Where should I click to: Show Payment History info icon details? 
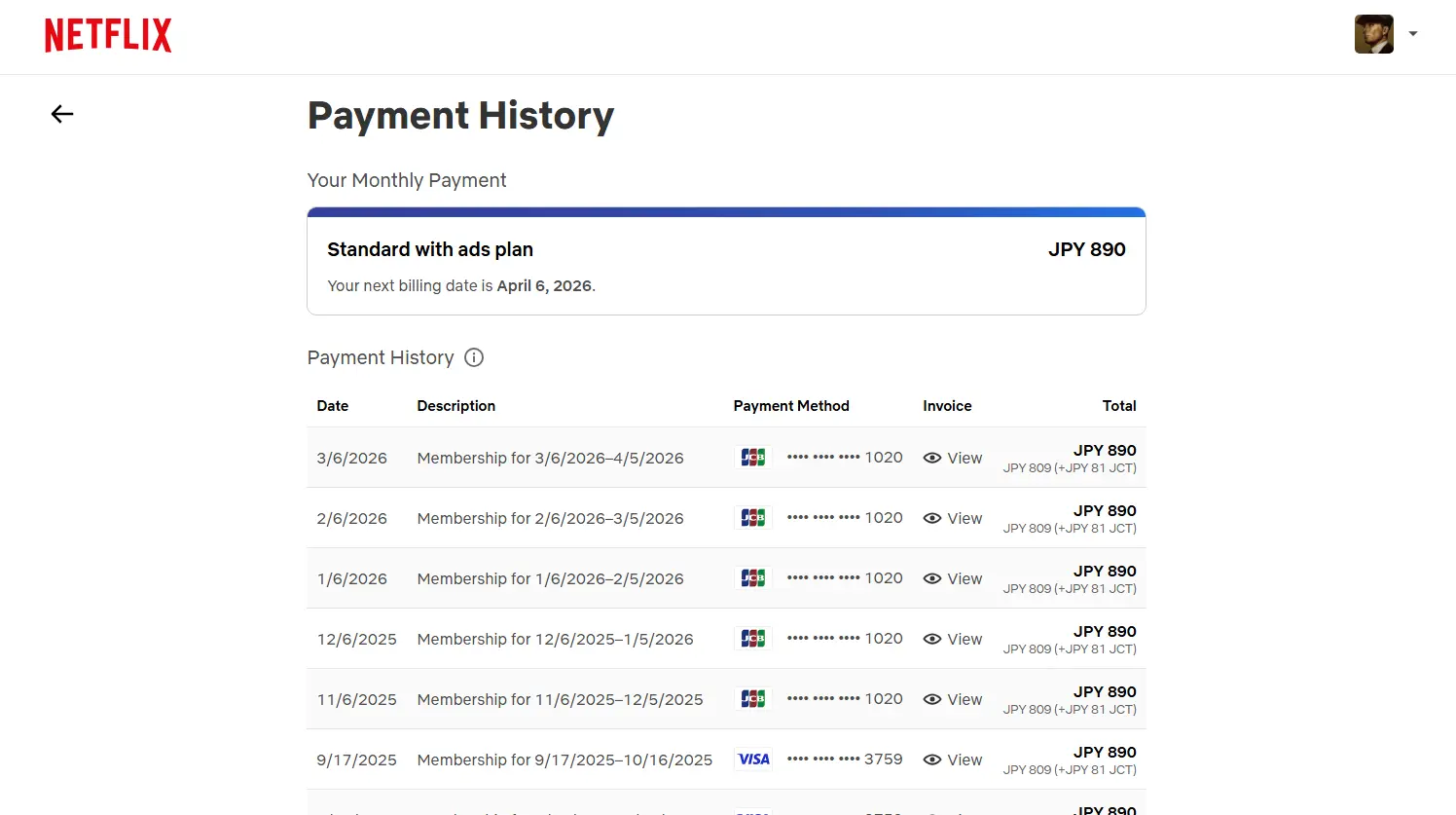point(474,357)
